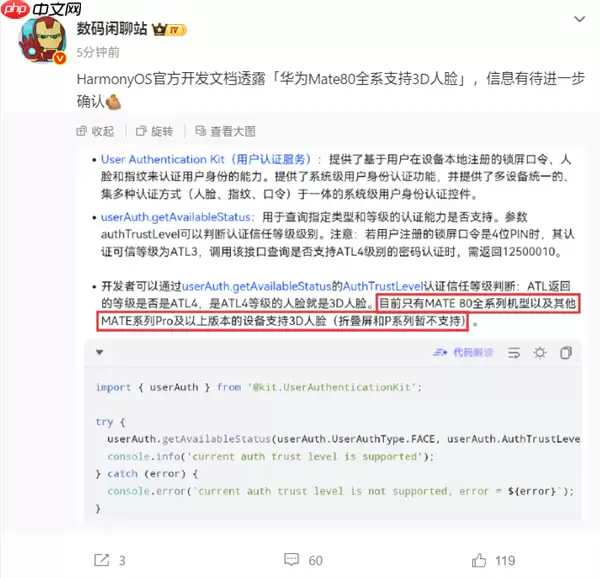Open 数码闲聊站 user profile name
The width and height of the screenshot is (600, 578).
tap(112, 29)
